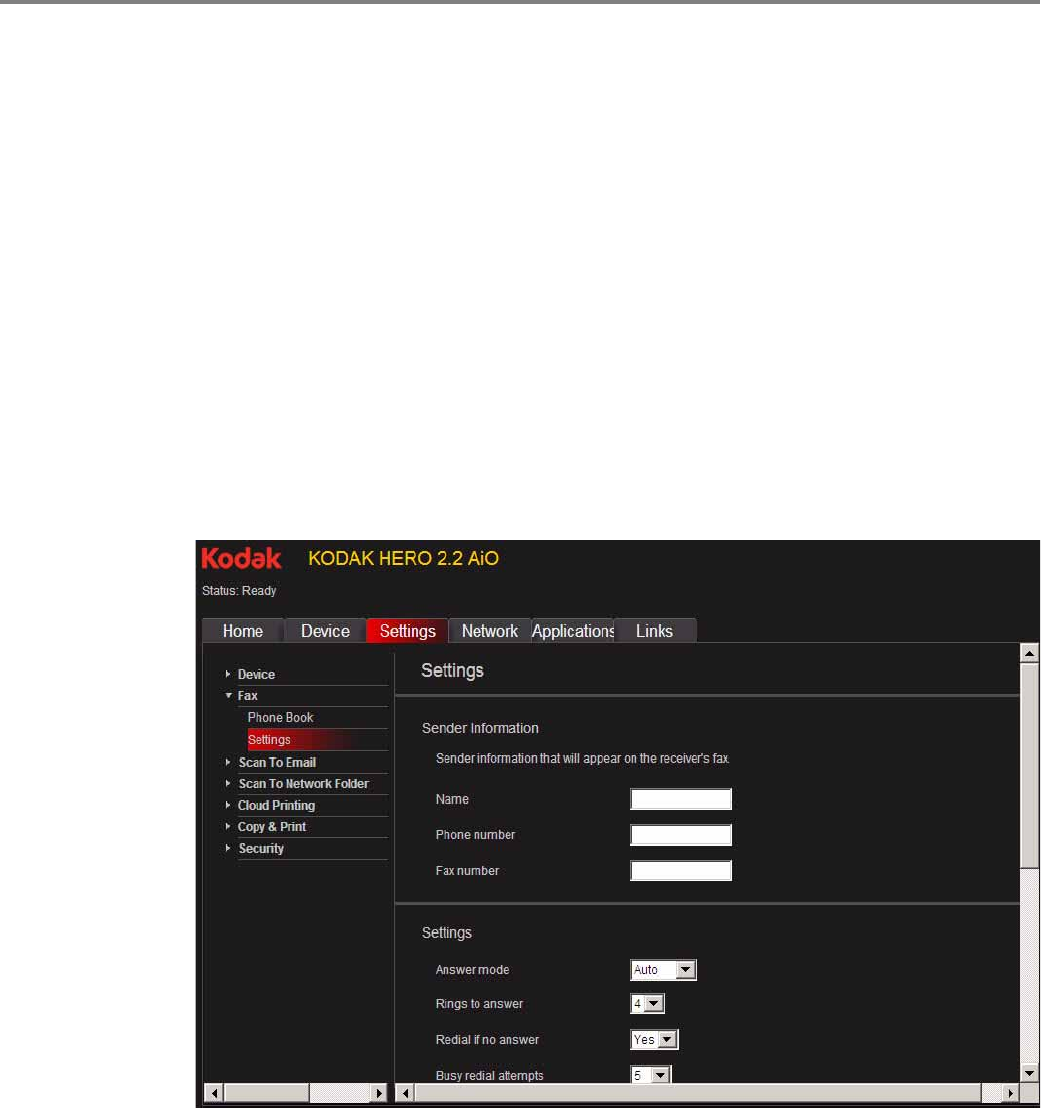1041x1108 pixels.
Task: Open Scan To Network Folder section
Action: point(304,784)
